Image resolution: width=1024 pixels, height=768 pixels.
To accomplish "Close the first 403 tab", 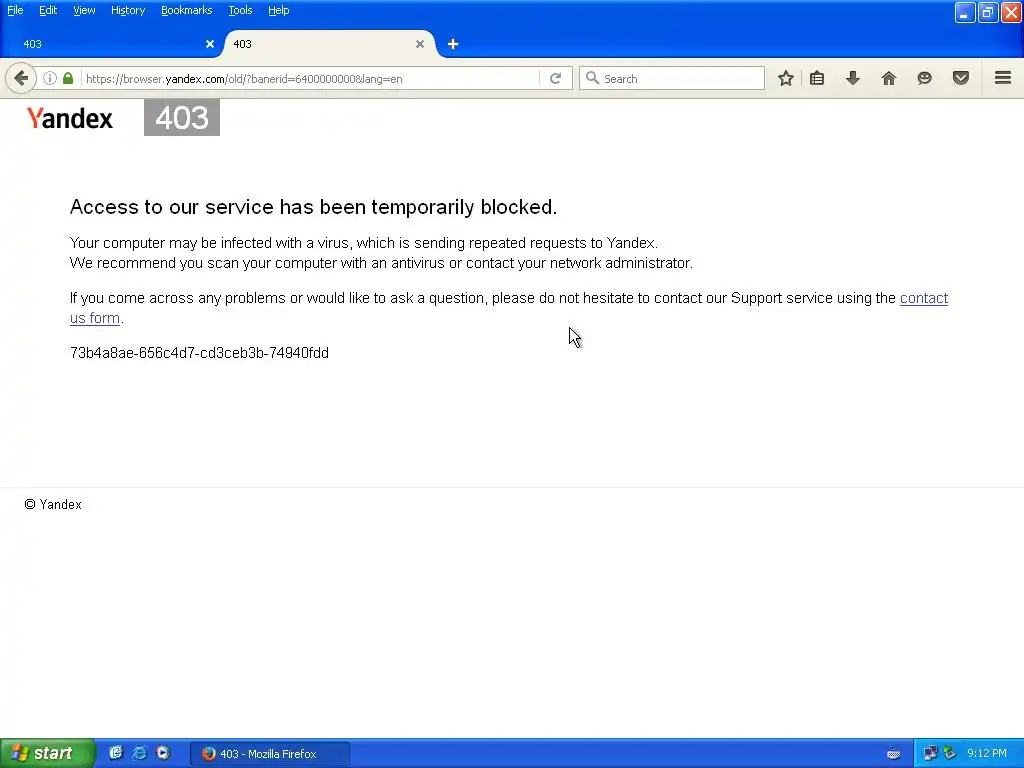I will (x=210, y=44).
